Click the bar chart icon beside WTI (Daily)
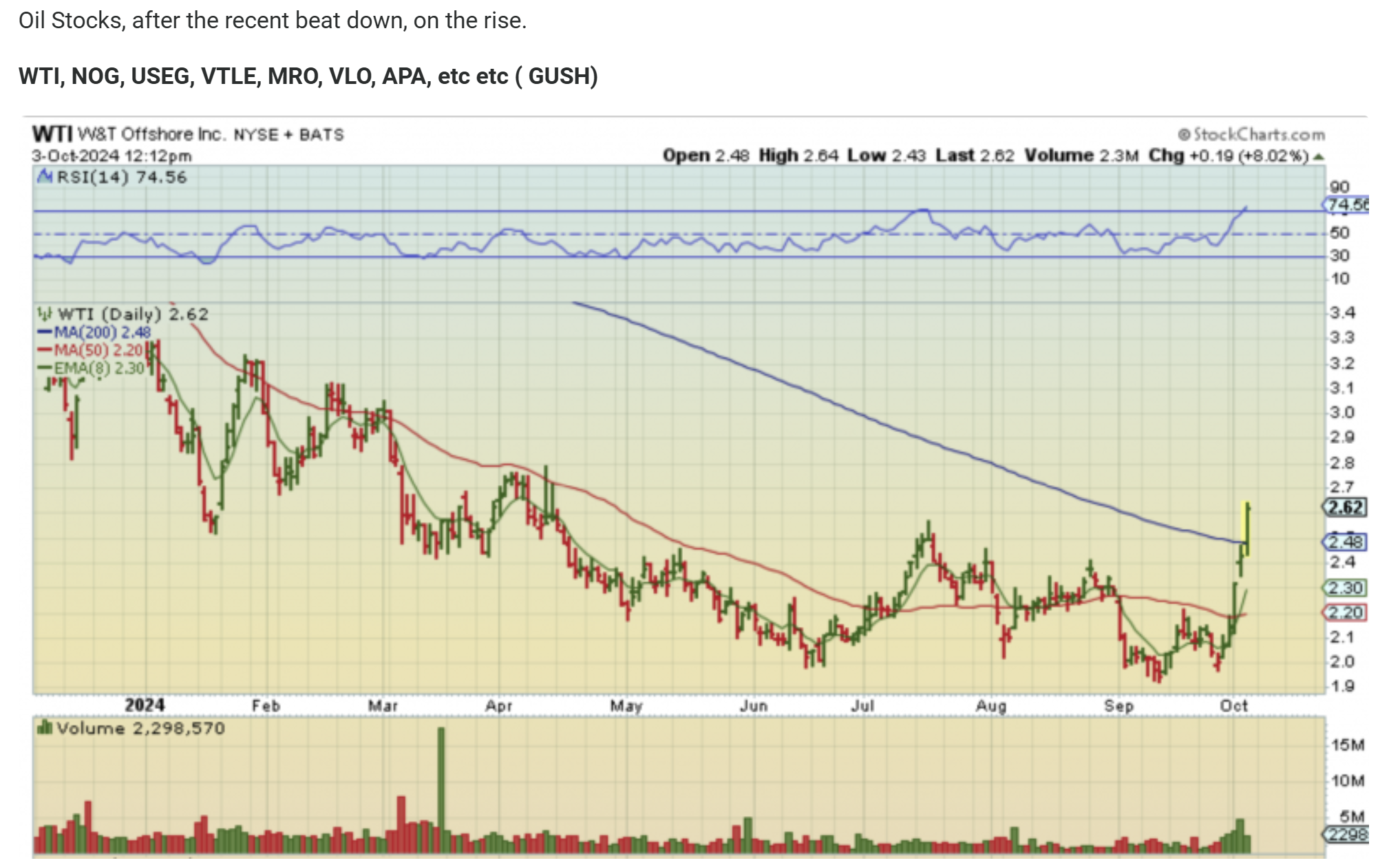Screen dimensions: 1400x865 click(45, 314)
